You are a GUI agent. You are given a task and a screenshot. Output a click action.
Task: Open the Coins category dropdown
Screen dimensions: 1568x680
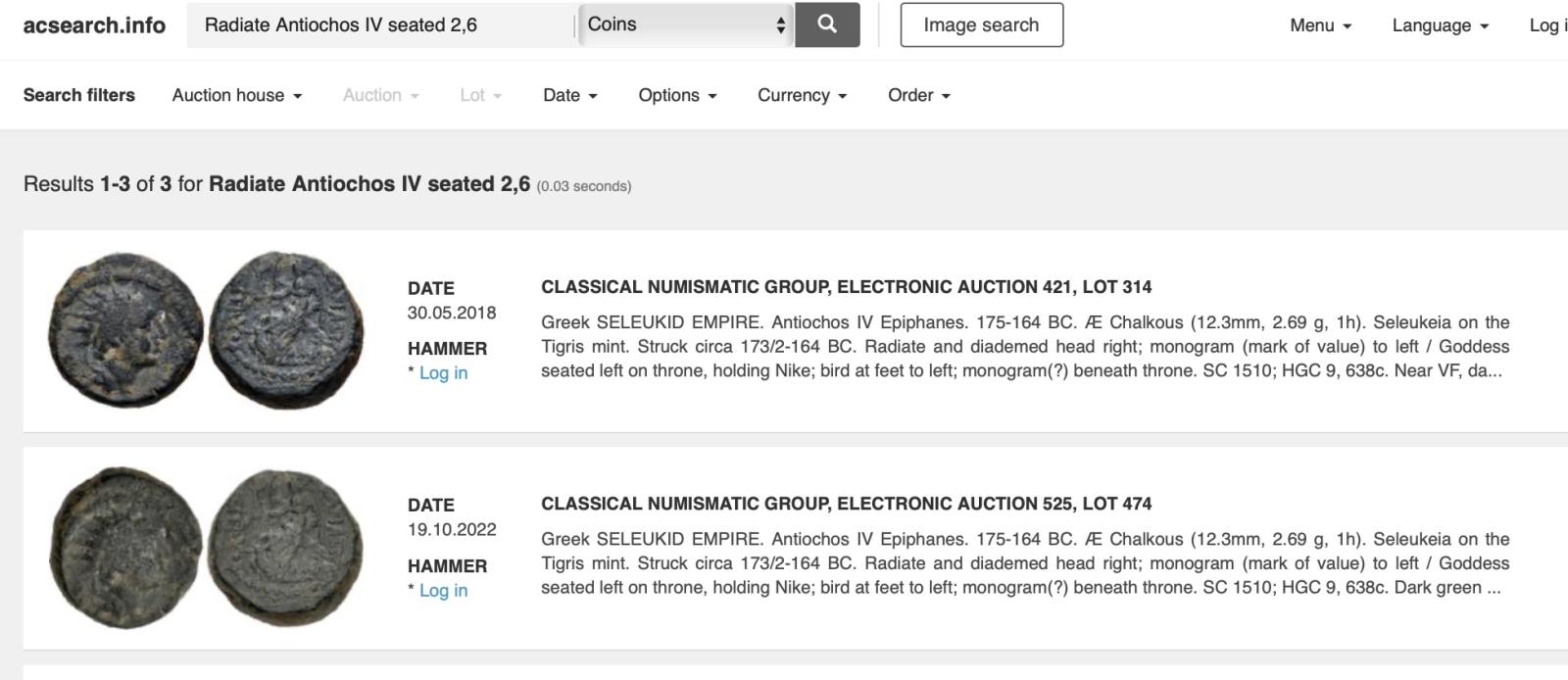point(686,24)
